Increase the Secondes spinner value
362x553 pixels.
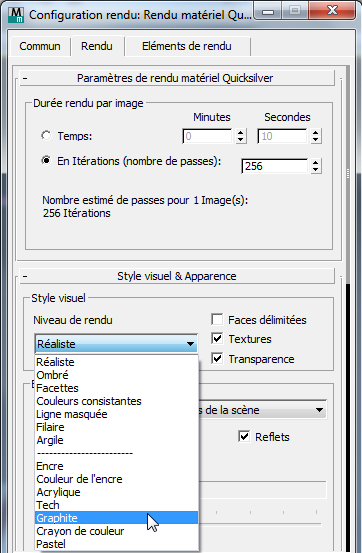click(315, 133)
